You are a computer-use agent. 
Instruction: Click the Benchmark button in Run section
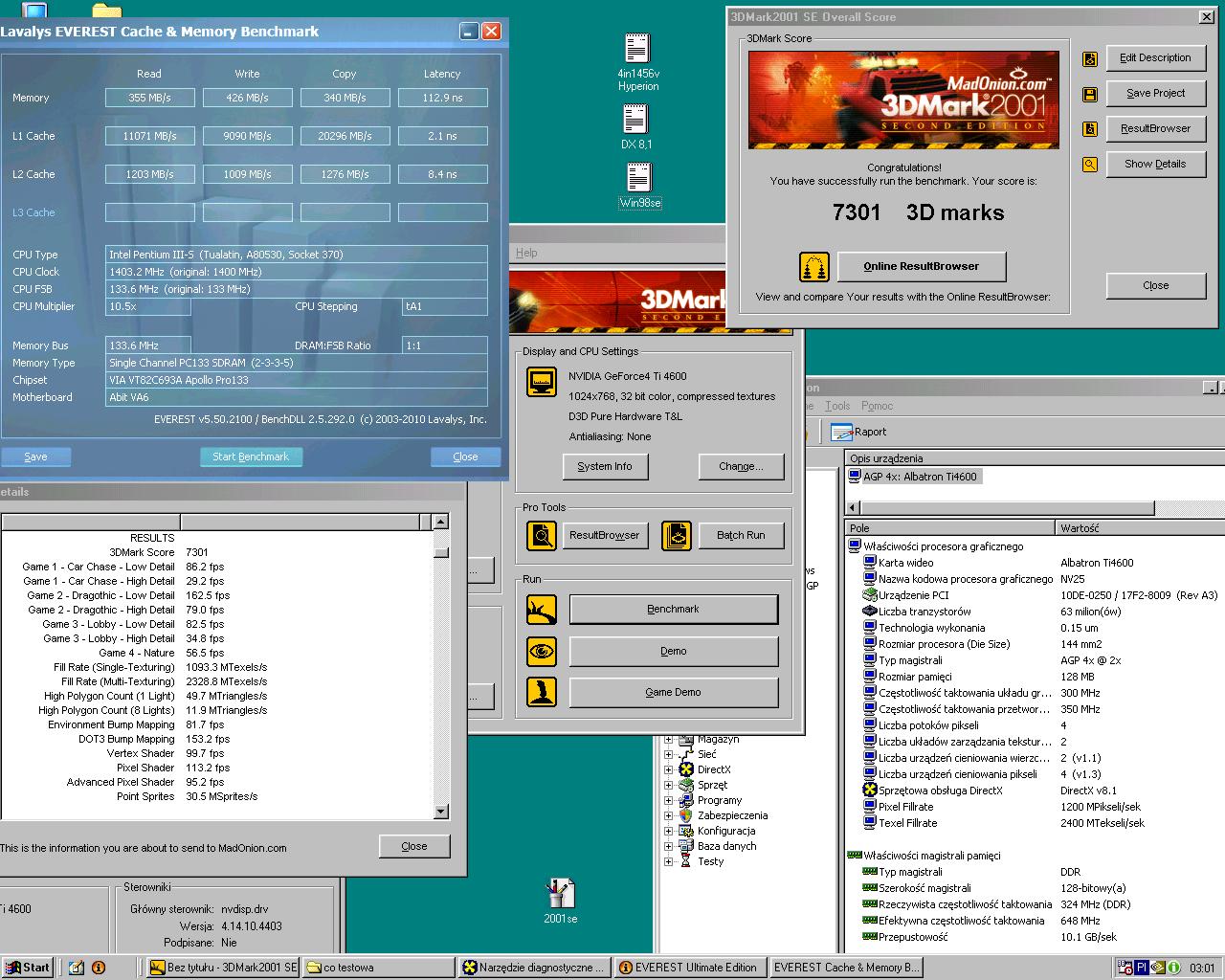(674, 610)
